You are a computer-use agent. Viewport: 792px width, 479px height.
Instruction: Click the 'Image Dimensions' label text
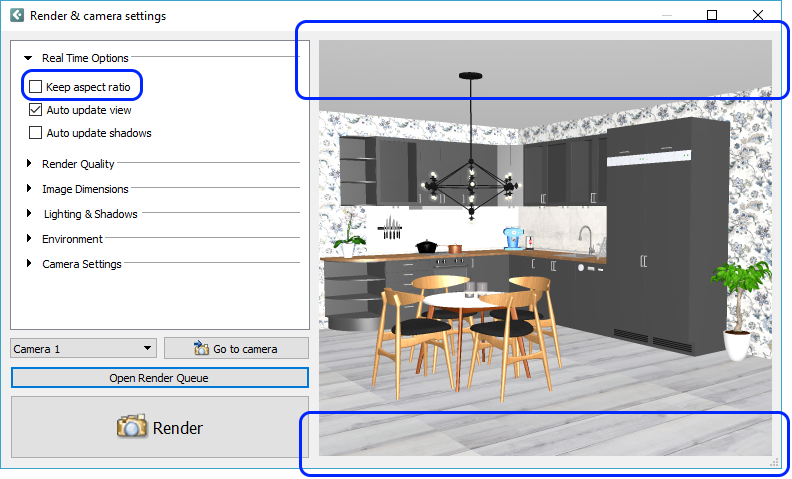pyautogui.click(x=85, y=189)
